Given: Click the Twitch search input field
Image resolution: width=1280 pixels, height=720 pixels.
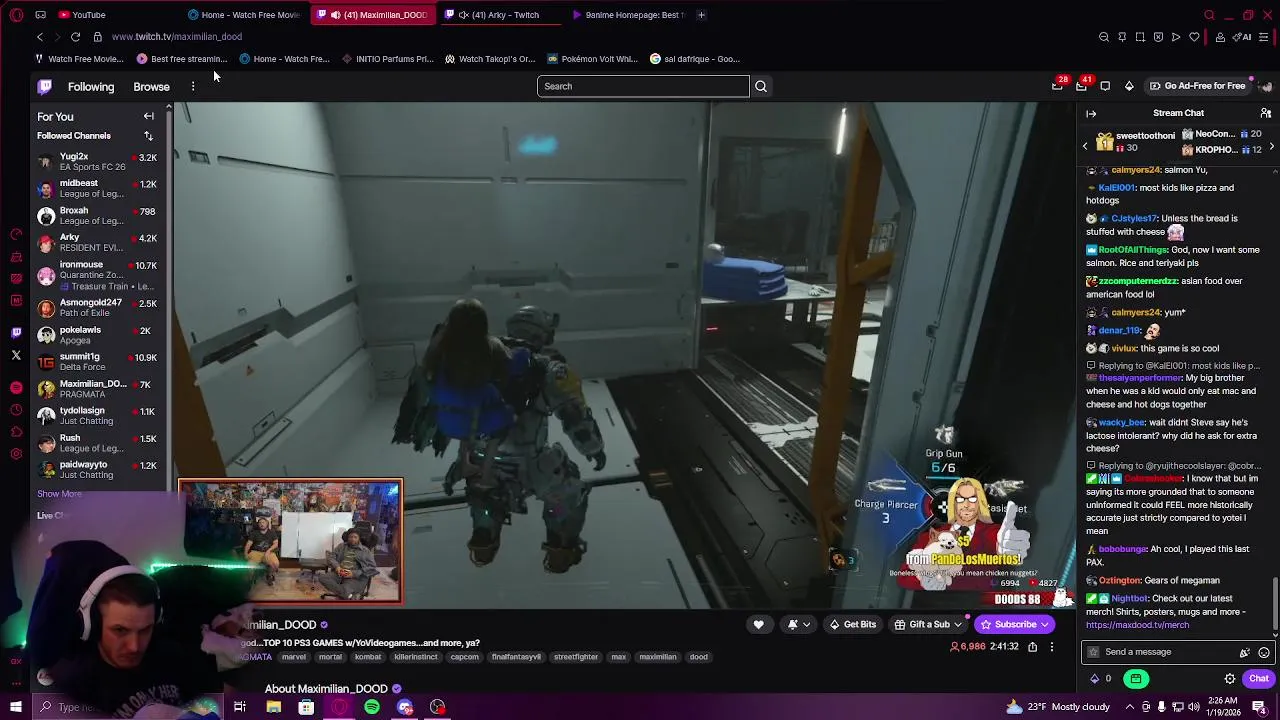Looking at the screenshot, I should 643,86.
